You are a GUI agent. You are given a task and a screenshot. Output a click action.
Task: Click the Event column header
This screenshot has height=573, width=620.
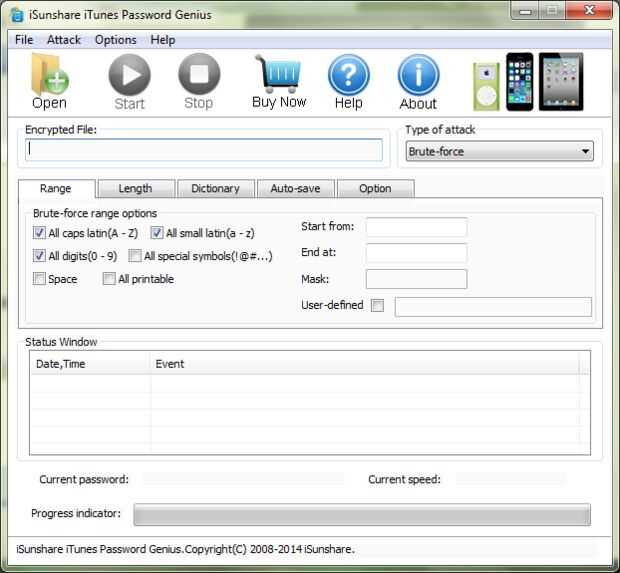click(365, 364)
